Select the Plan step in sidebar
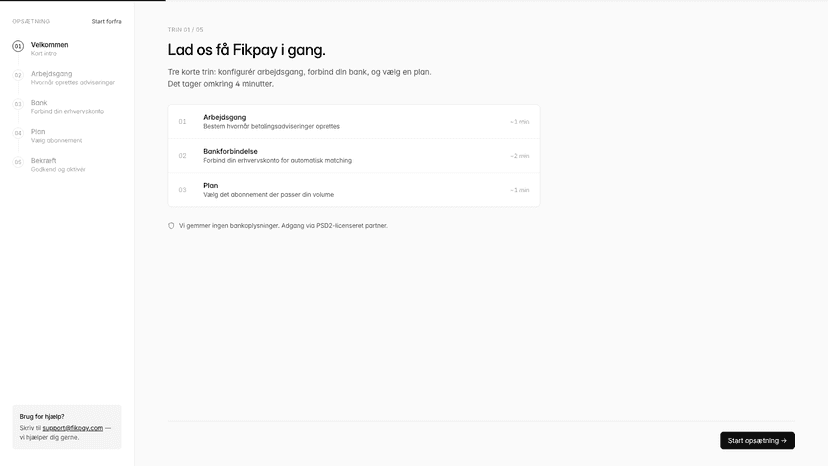The image size is (828, 466). point(67,136)
